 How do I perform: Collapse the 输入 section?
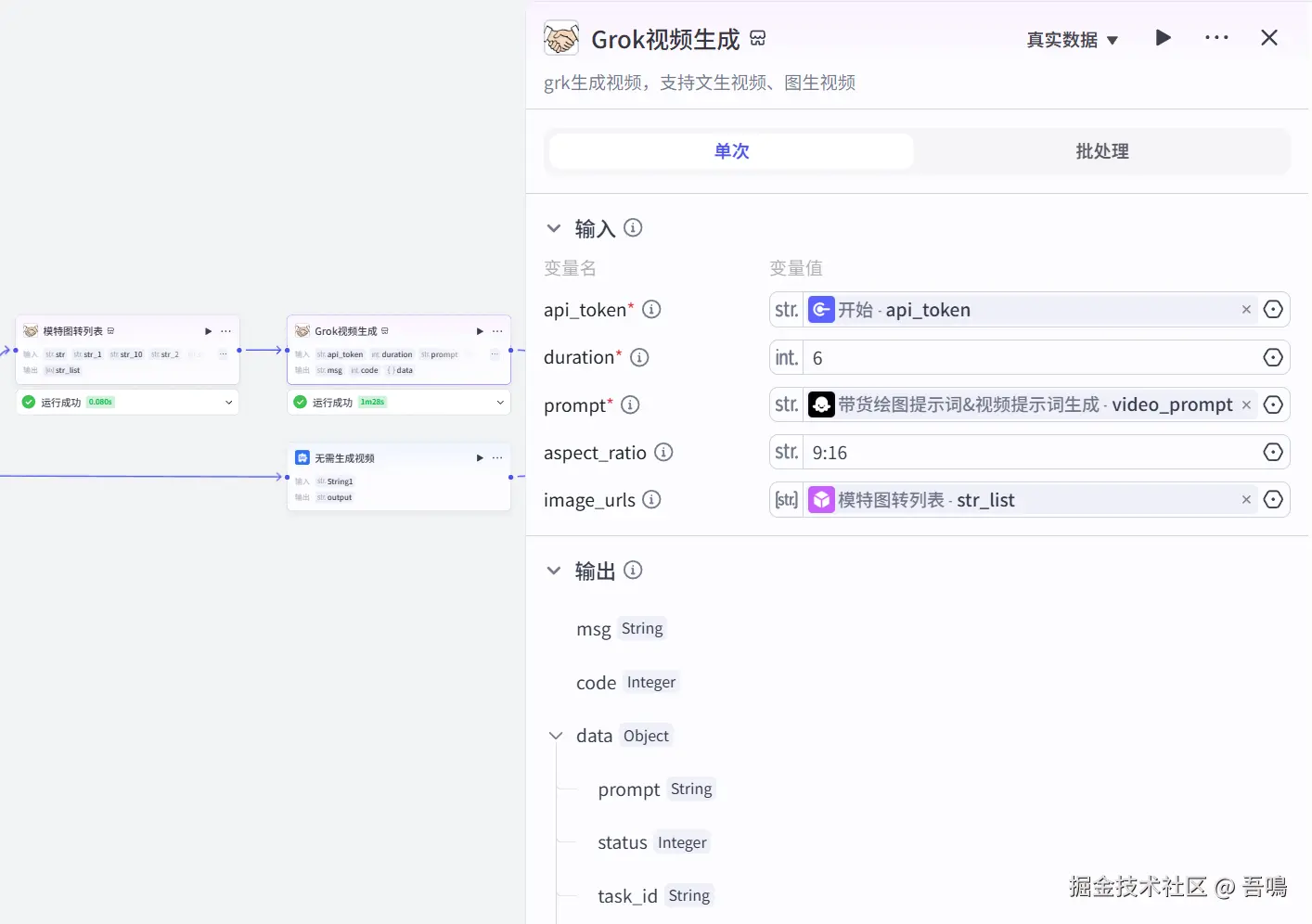tap(554, 228)
